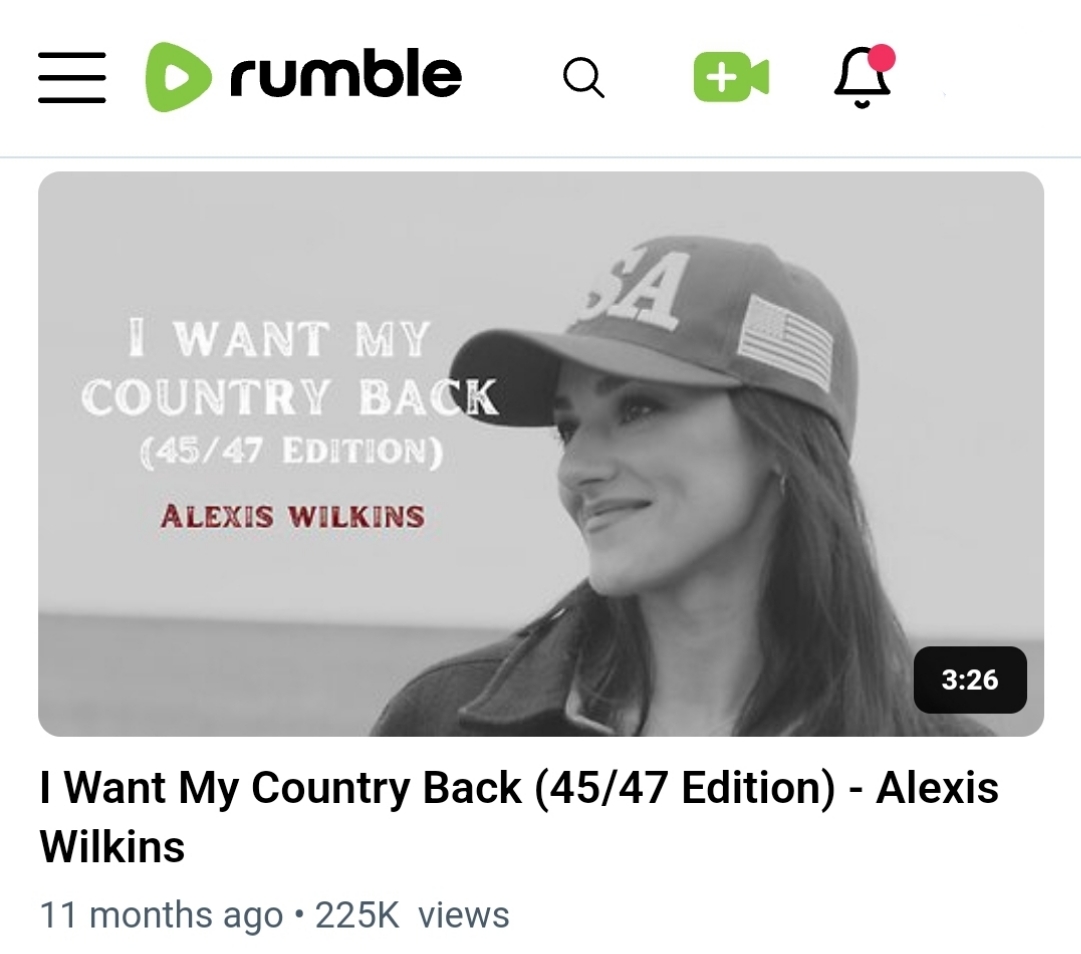The height and width of the screenshot is (954, 1081).
Task: Click the red "ALEXIS WILKINS" name on thumbnail
Action: (292, 516)
